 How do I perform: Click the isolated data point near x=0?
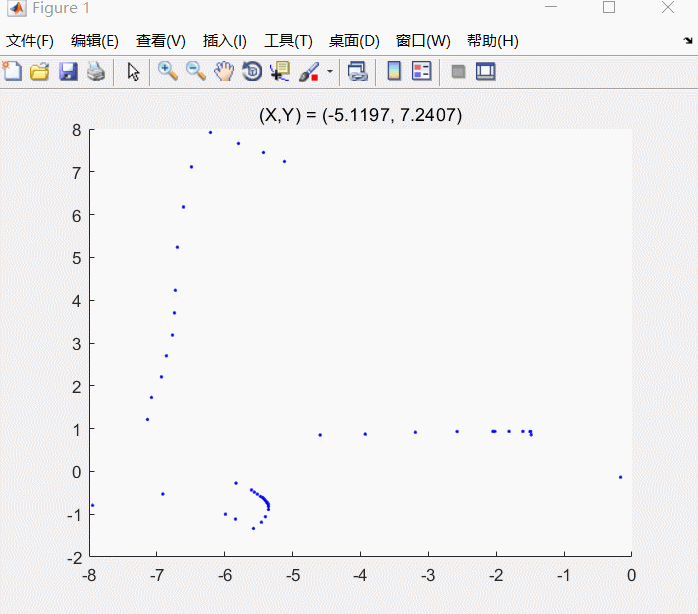[x=620, y=477]
